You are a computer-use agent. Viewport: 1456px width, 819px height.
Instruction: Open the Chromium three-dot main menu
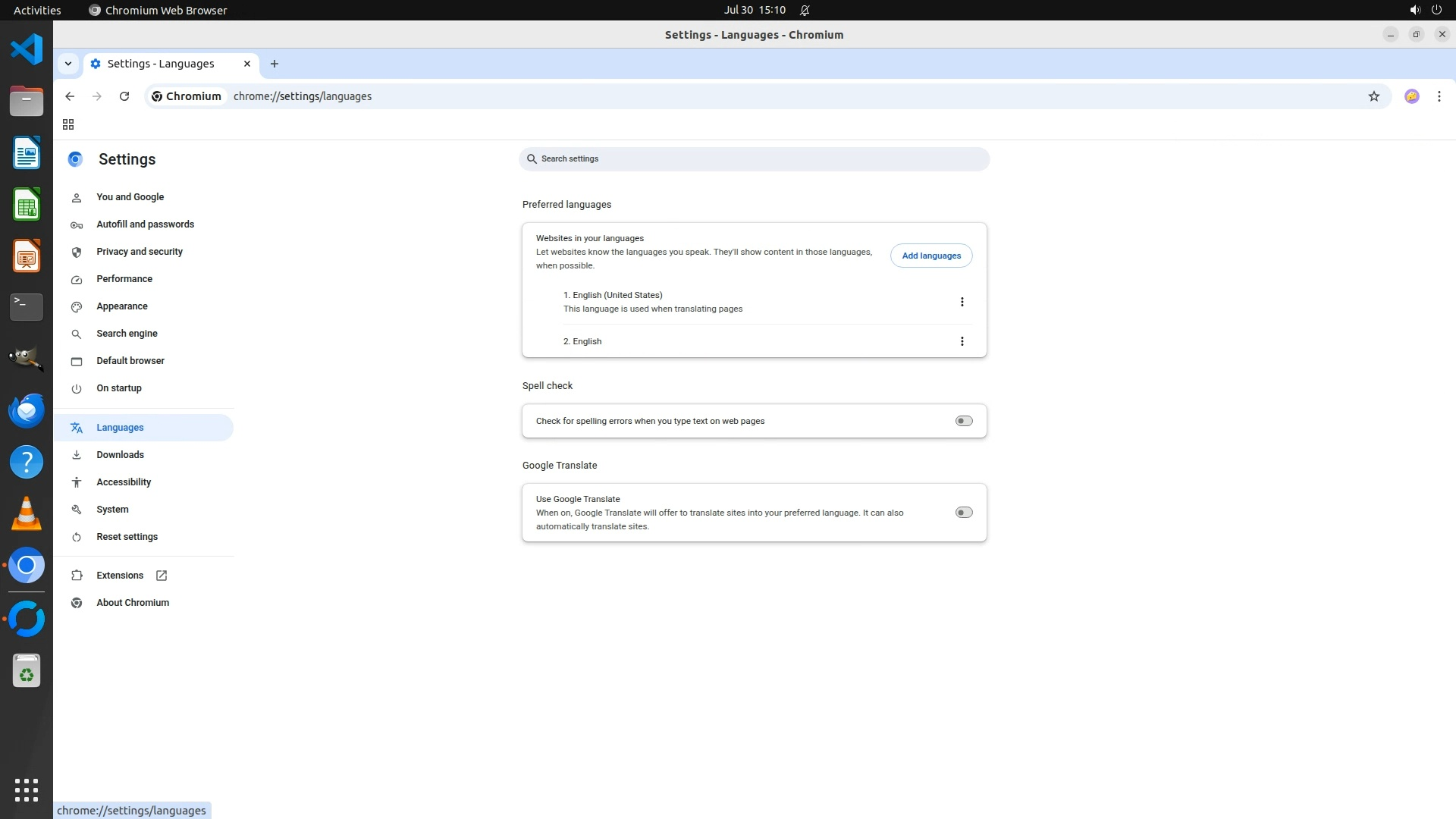pyautogui.click(x=1439, y=96)
